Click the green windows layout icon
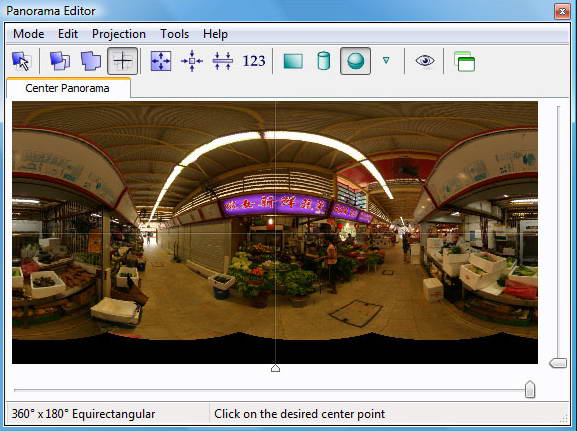The height and width of the screenshot is (431, 577). 464,61
